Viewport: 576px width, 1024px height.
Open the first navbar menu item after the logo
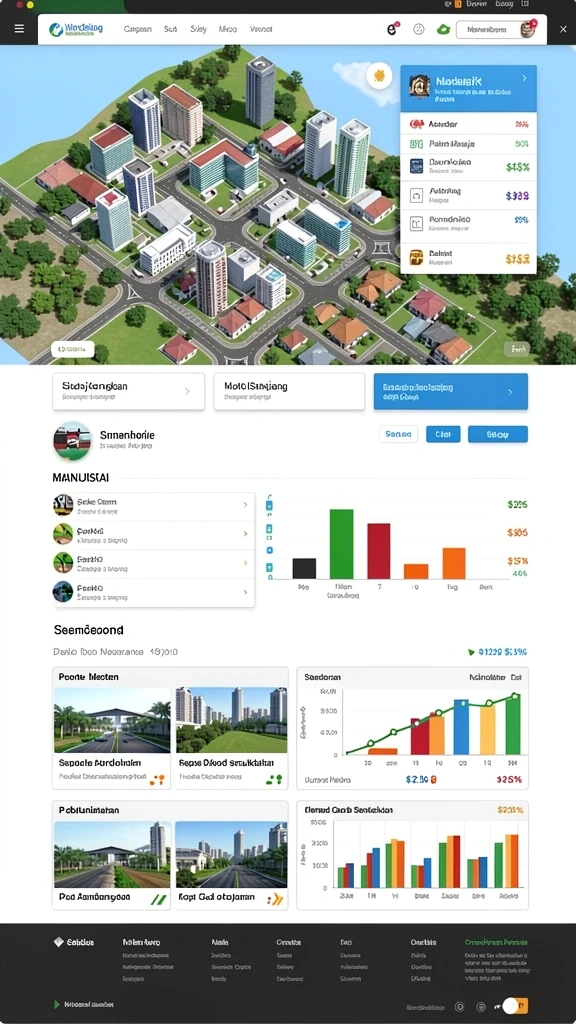pos(138,29)
